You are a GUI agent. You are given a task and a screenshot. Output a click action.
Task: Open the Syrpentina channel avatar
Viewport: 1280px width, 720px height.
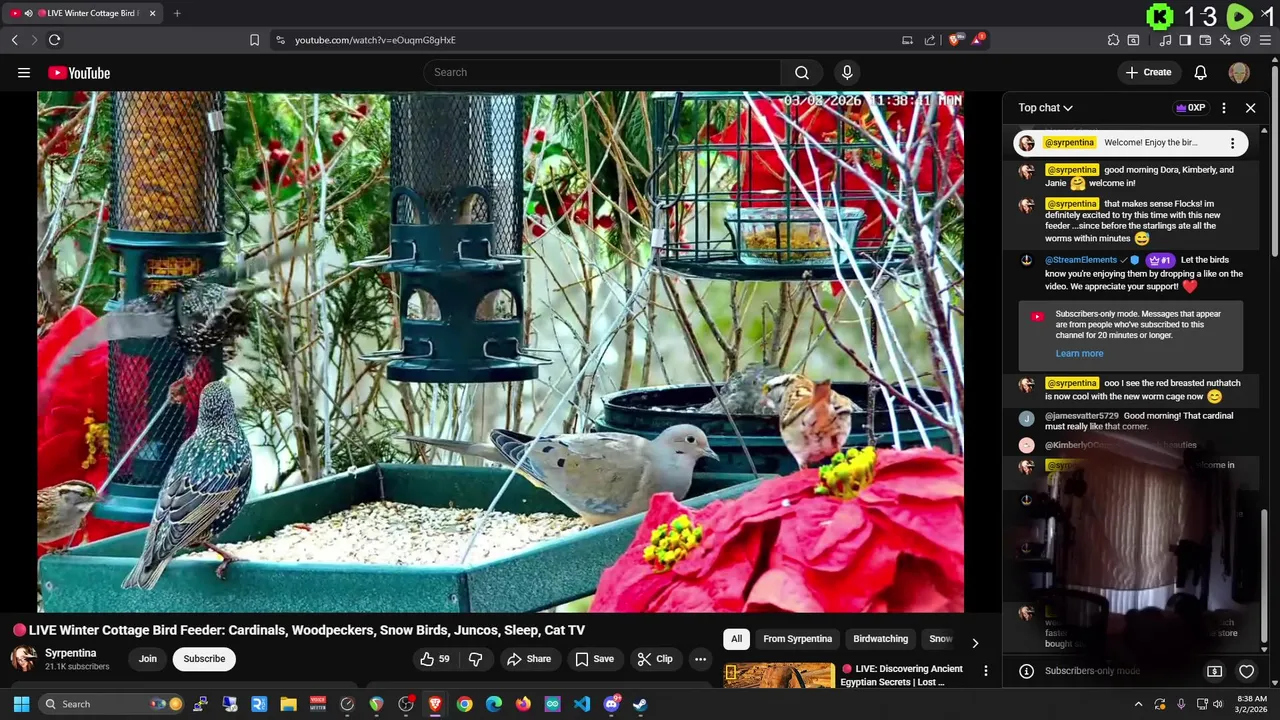[x=23, y=658]
